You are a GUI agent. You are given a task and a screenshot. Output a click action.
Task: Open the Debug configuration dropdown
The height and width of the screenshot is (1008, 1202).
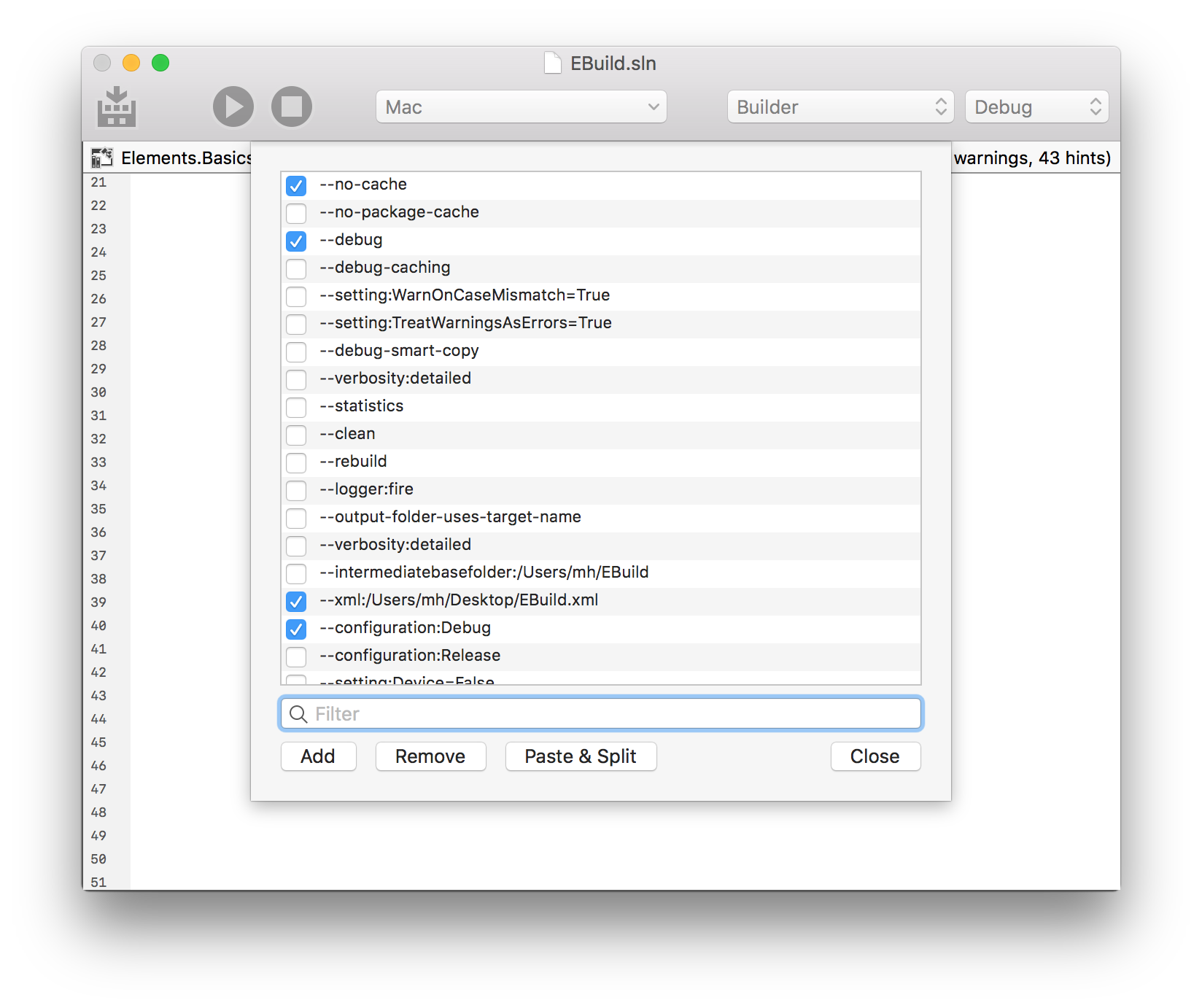1036,107
